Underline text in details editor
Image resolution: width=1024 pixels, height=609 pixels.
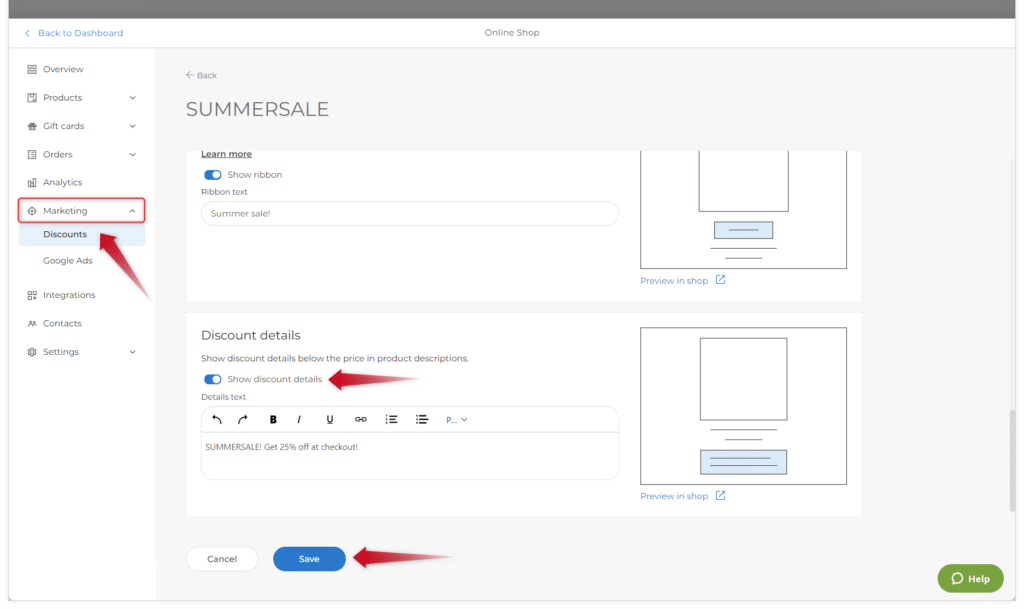(330, 420)
